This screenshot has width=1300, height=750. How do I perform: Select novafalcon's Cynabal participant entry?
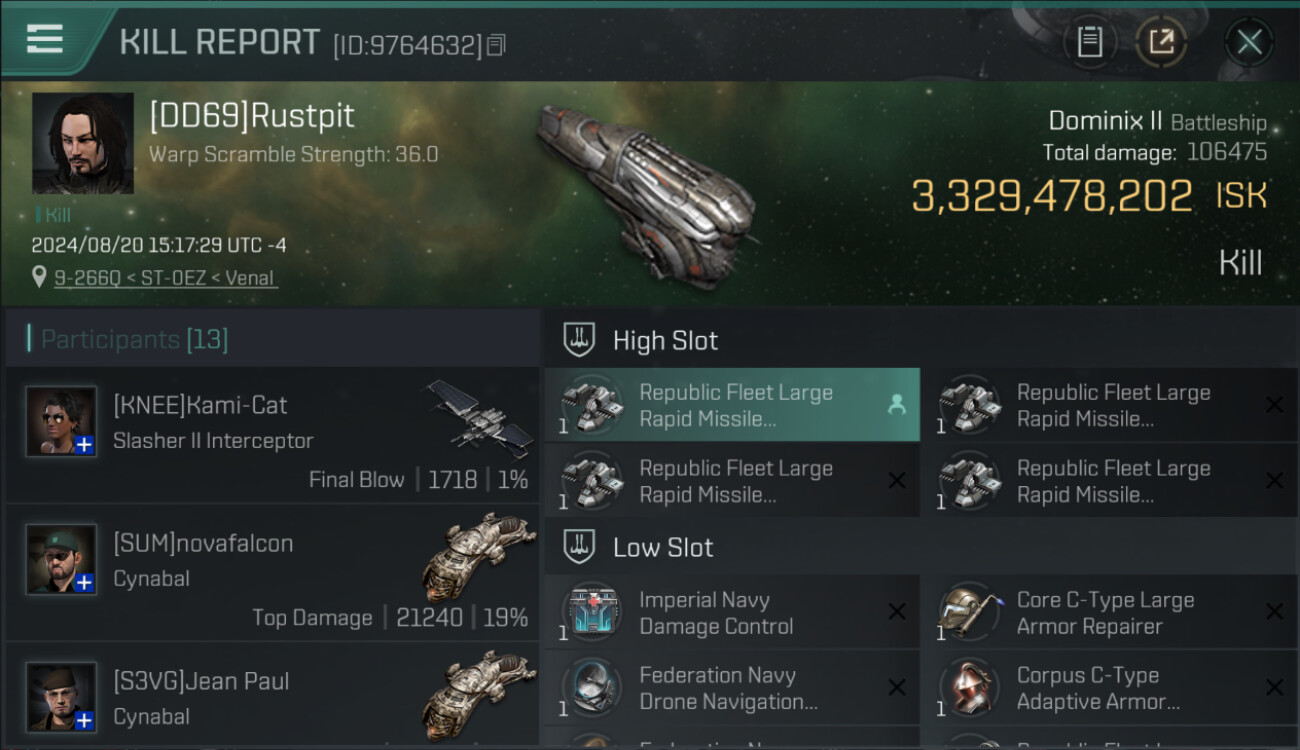click(x=272, y=573)
